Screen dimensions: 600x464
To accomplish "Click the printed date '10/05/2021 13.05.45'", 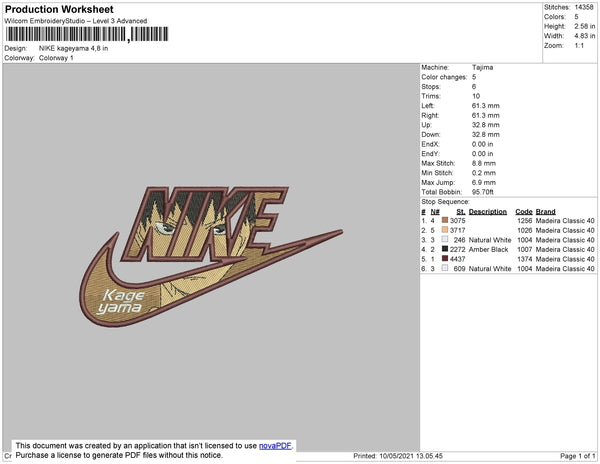I will [x=411, y=456].
